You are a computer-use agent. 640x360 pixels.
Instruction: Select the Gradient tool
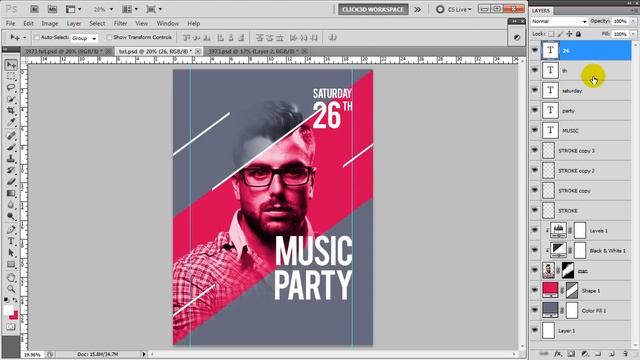(11, 193)
